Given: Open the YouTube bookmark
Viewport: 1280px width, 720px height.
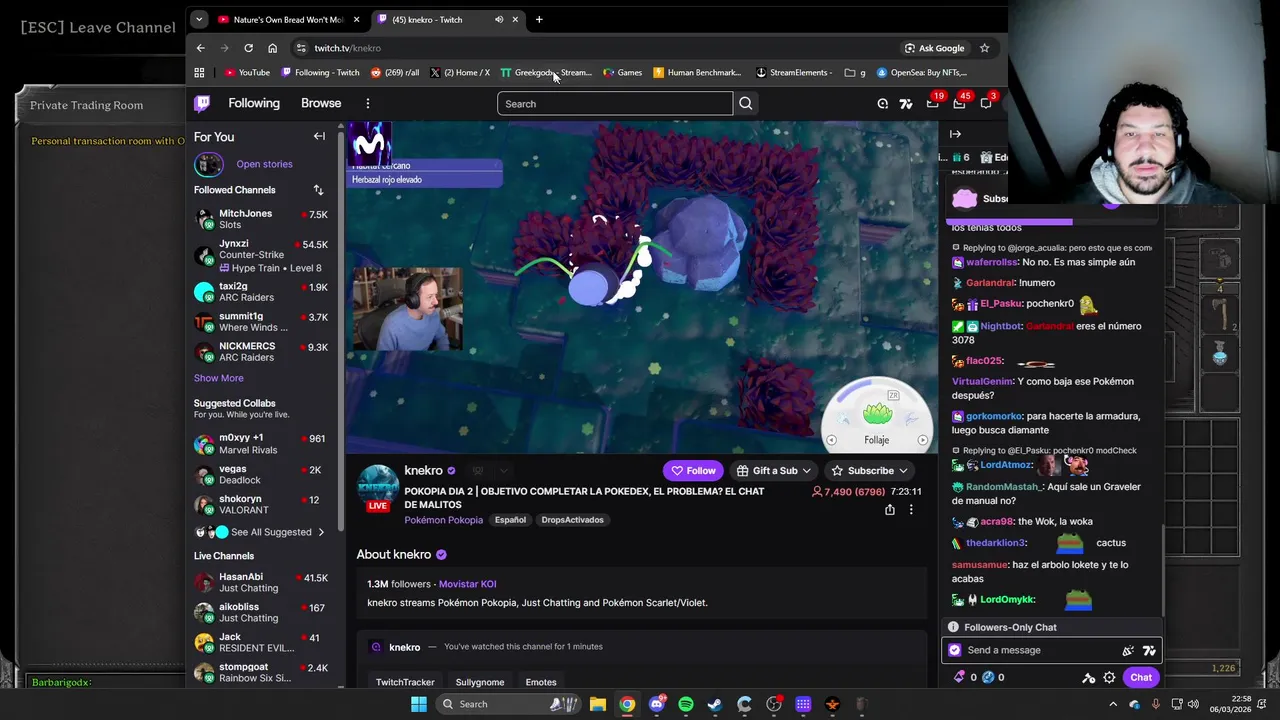Looking at the screenshot, I should coord(247,72).
